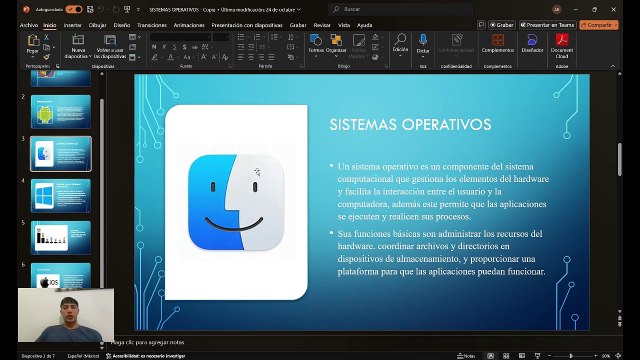Click the Format Painter brush icon
The width and height of the screenshot is (640, 360).
pos(46,57)
